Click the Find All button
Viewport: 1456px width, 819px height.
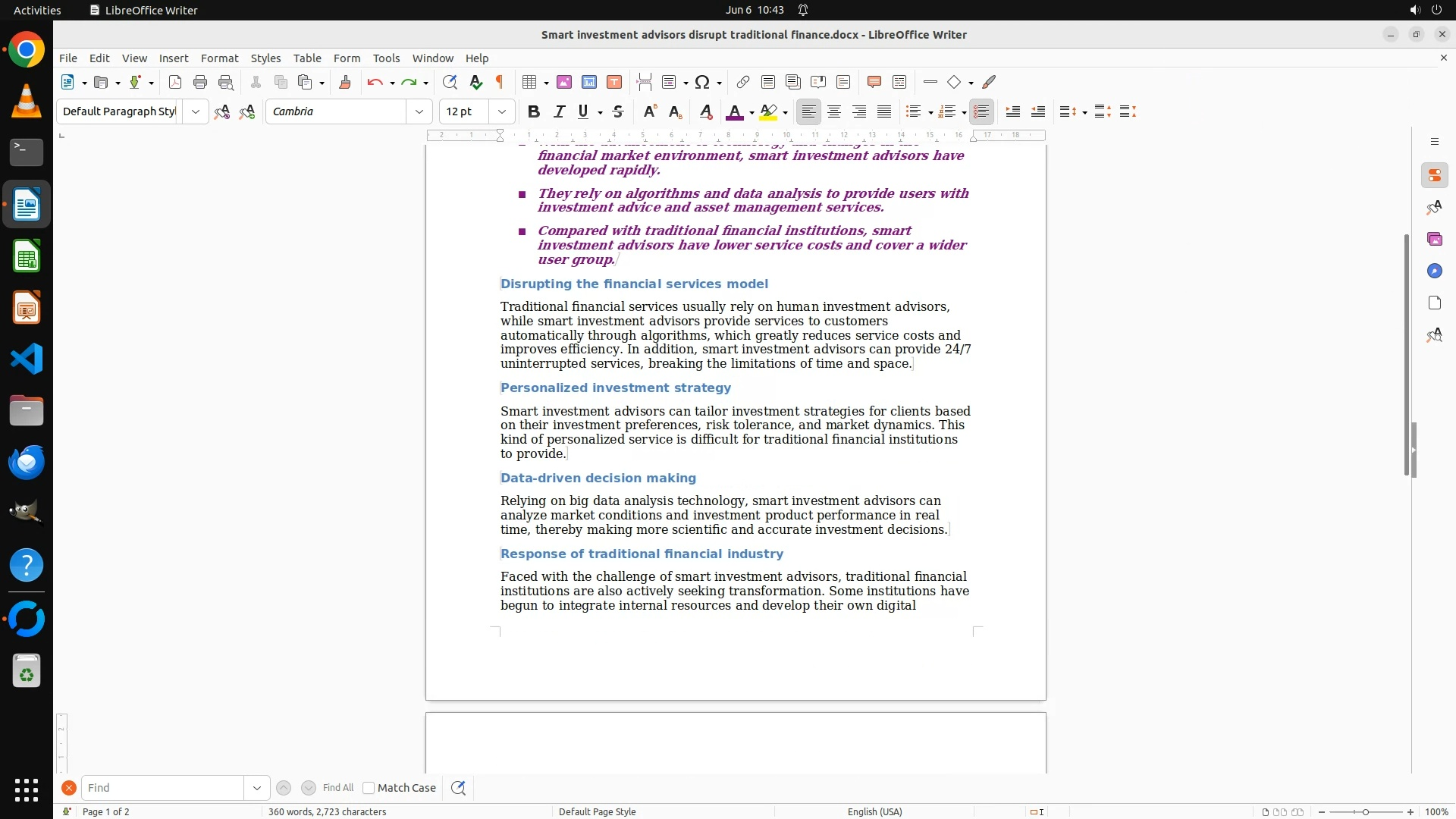(x=338, y=788)
